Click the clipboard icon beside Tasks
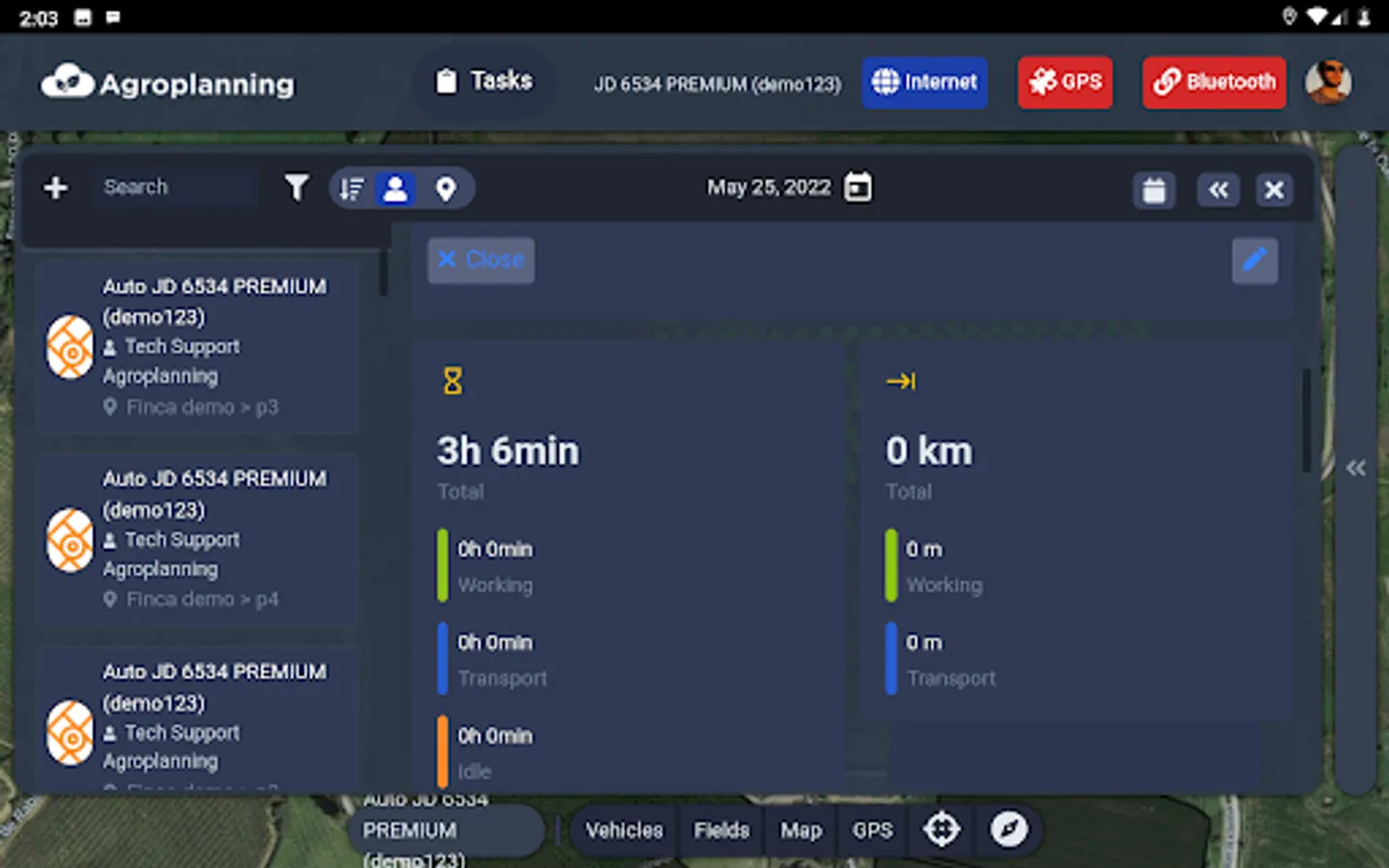Image resolution: width=1389 pixels, height=868 pixels. [446, 81]
